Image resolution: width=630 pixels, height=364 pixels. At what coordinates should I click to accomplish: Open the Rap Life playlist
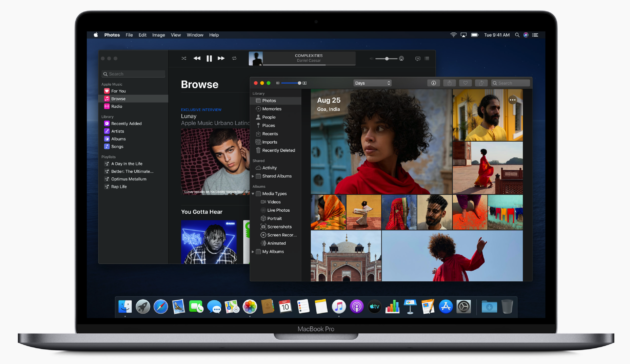[x=133, y=186]
